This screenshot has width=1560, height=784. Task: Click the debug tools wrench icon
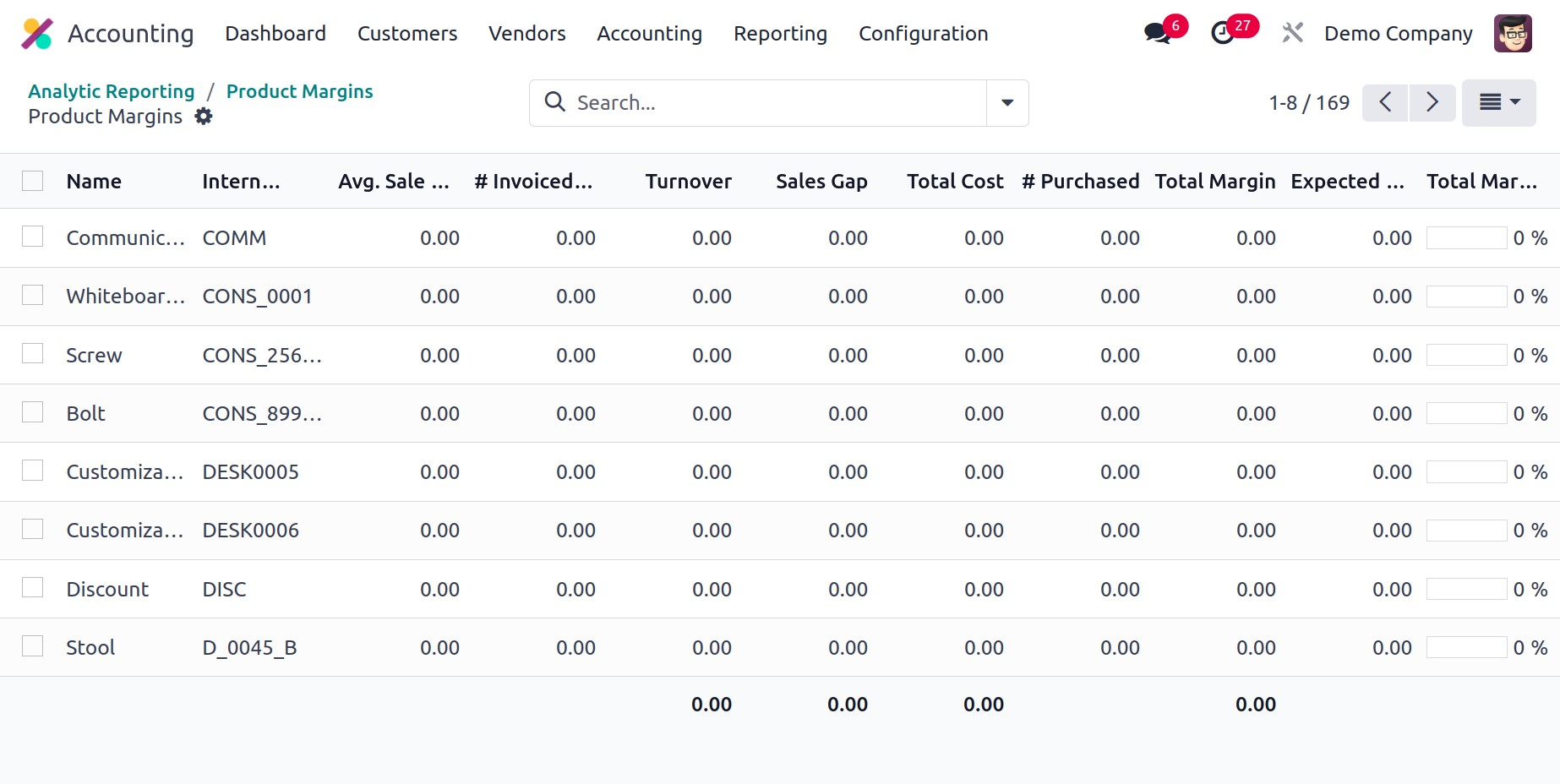pos(1292,34)
